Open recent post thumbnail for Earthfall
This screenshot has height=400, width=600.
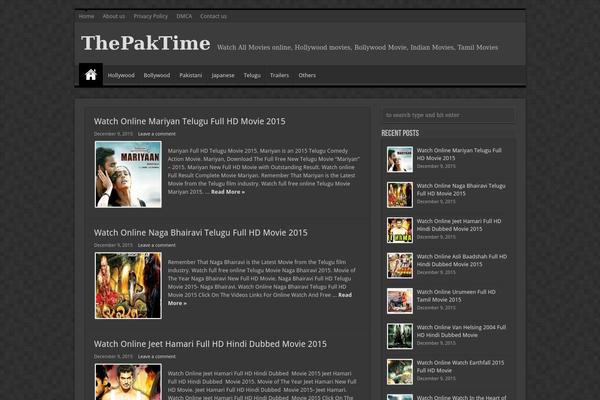tap(399, 372)
